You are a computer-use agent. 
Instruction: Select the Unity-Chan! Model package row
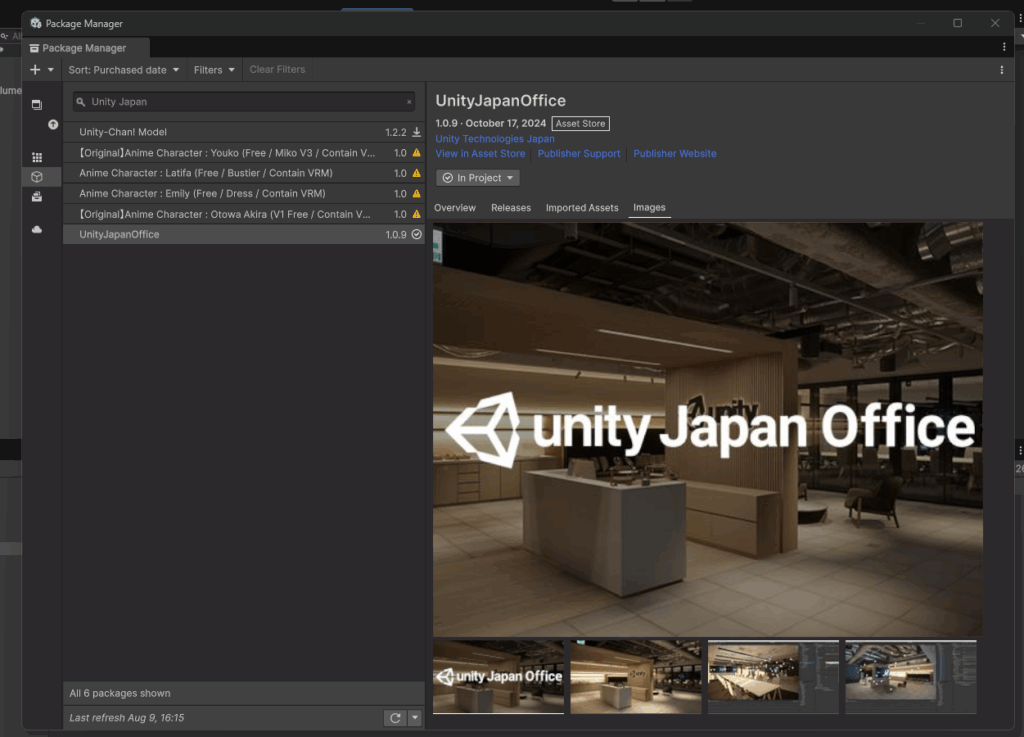coord(244,132)
